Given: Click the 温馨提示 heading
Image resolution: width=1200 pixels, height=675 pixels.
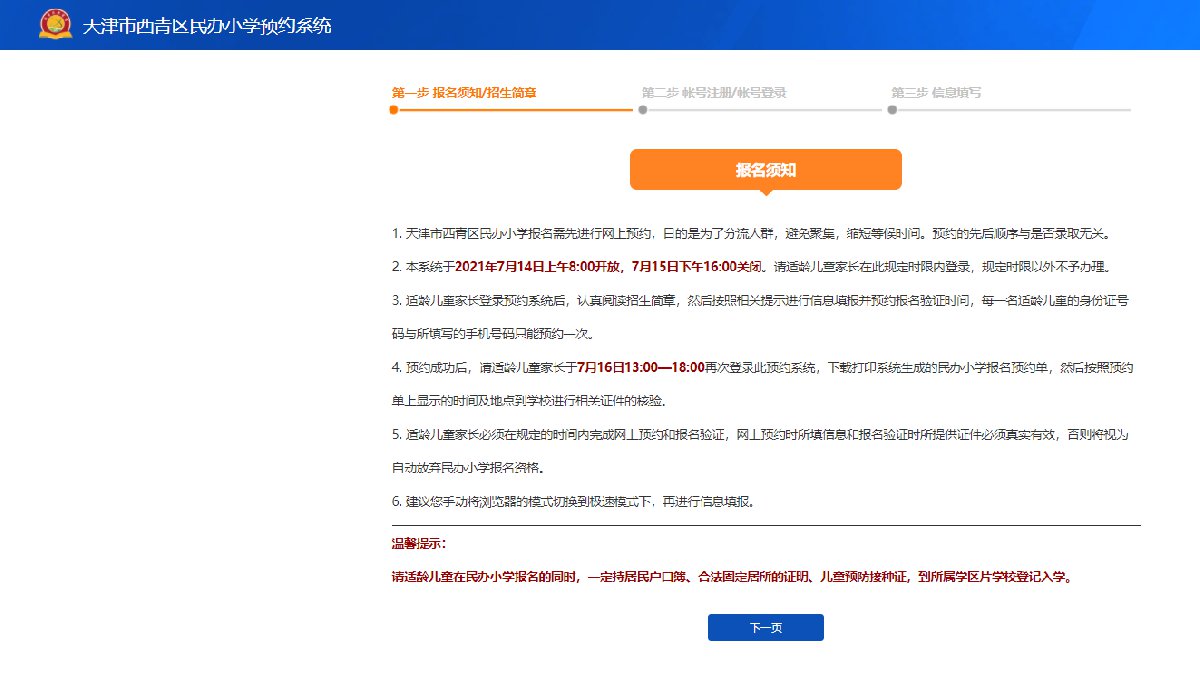Looking at the screenshot, I should click(x=419, y=544).
